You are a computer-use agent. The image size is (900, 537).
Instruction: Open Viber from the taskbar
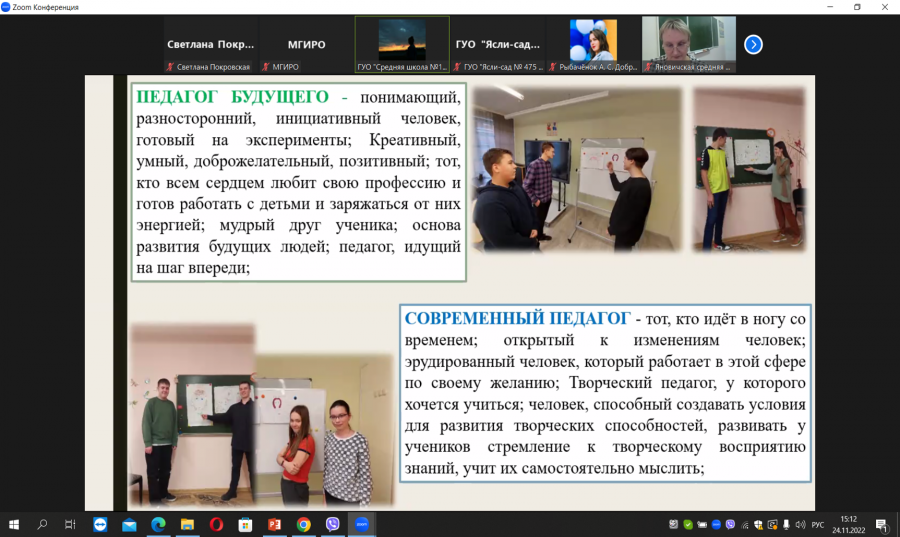tap(332, 524)
